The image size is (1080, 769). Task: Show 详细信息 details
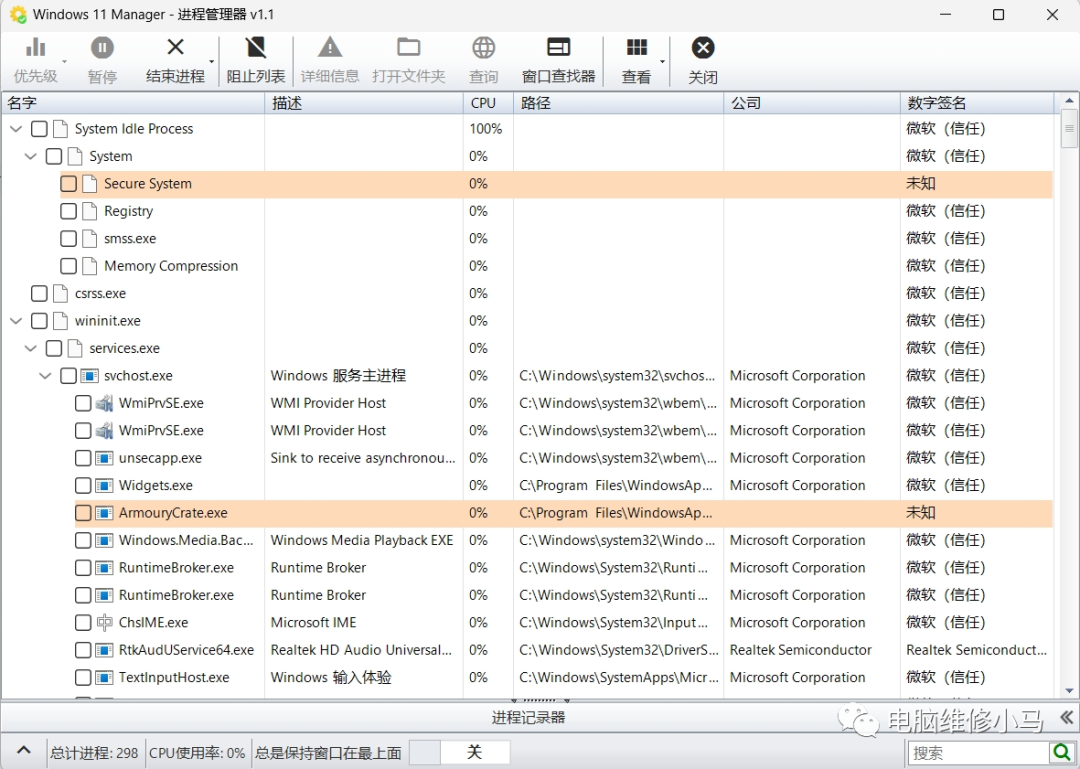330,61
